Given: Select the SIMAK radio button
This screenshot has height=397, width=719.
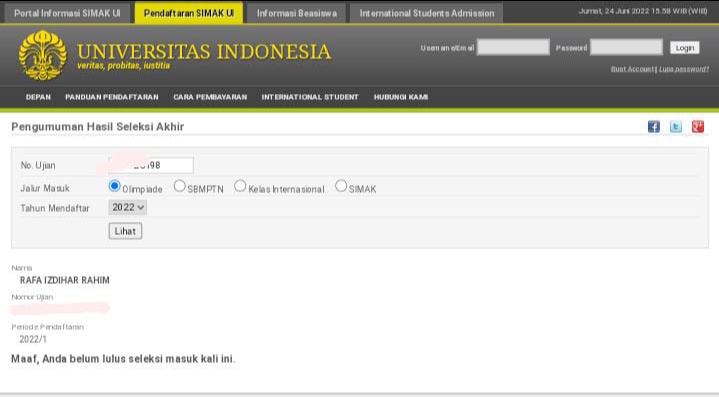Looking at the screenshot, I should [341, 186].
